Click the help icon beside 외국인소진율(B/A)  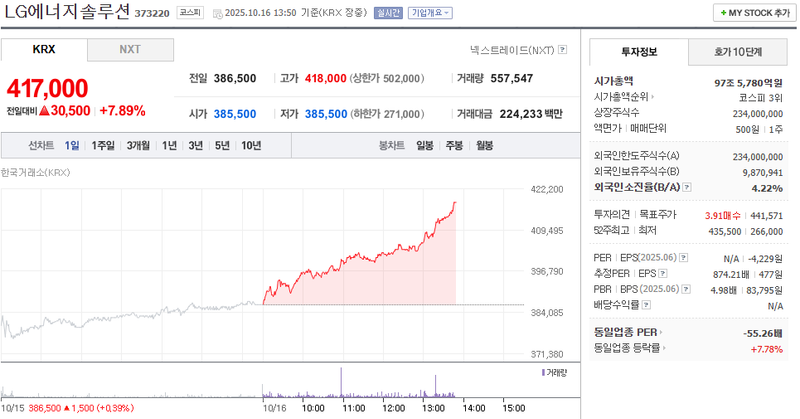pyautogui.click(x=686, y=187)
